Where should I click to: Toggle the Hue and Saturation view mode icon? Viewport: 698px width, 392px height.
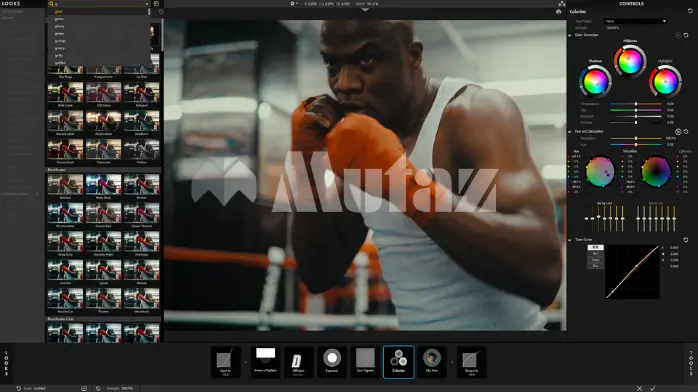[x=678, y=132]
